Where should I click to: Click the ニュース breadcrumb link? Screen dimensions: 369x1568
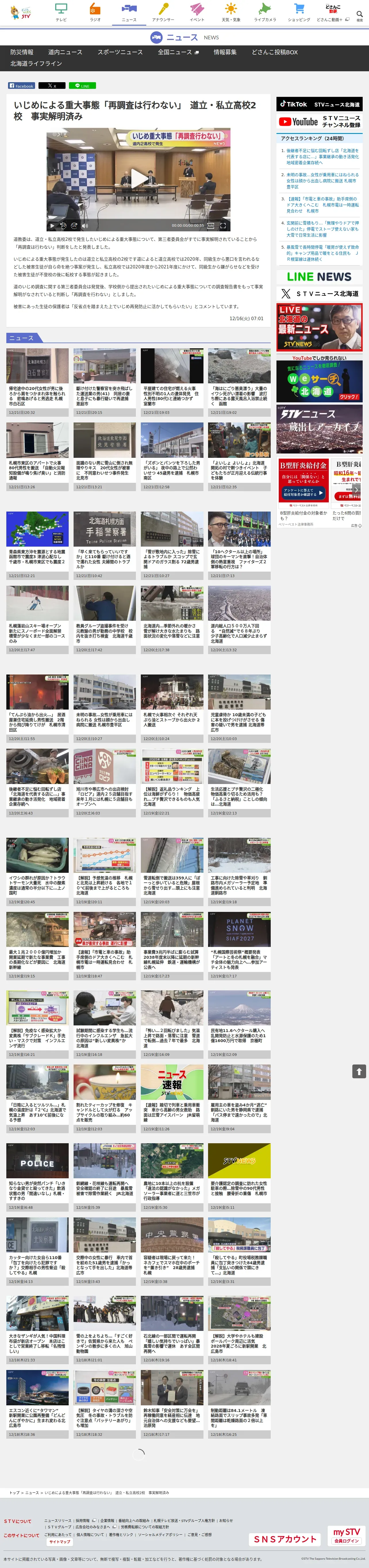pyautogui.click(x=32, y=1492)
